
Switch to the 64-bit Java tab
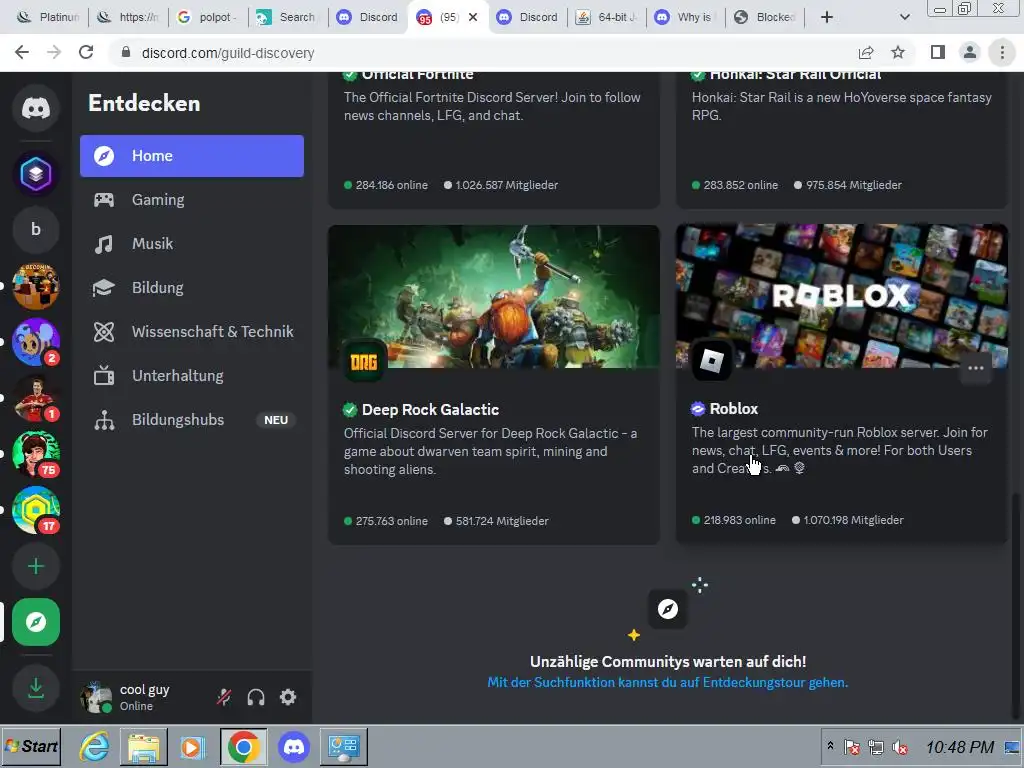coord(607,17)
